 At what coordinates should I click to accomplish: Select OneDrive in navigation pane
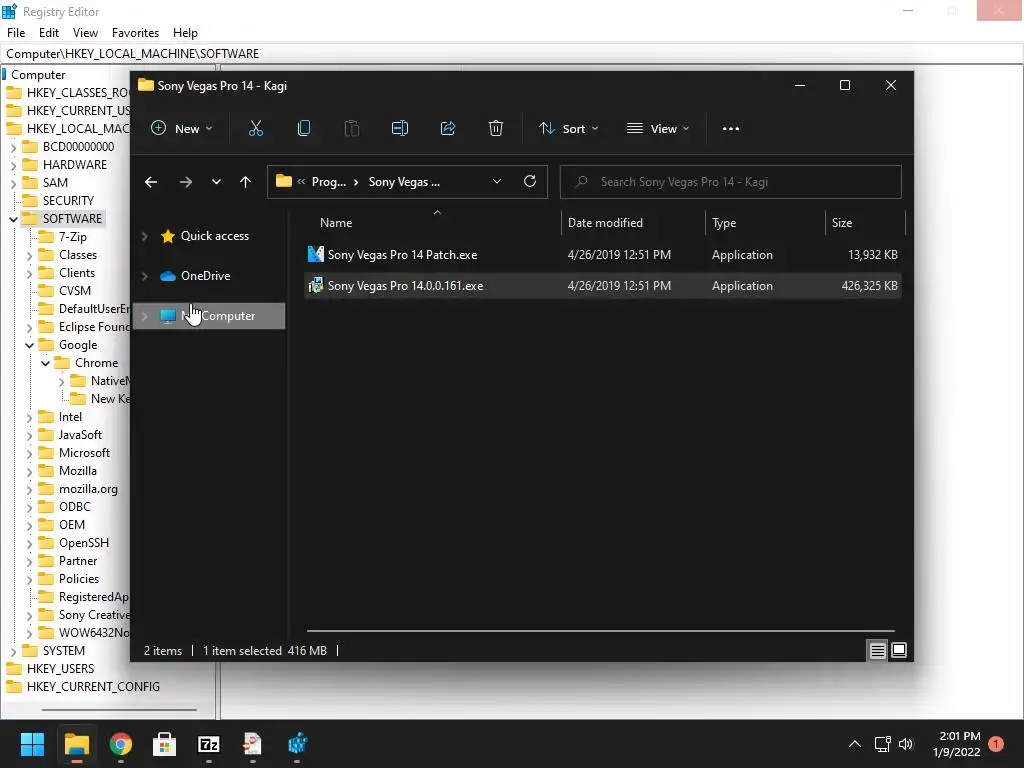point(205,276)
